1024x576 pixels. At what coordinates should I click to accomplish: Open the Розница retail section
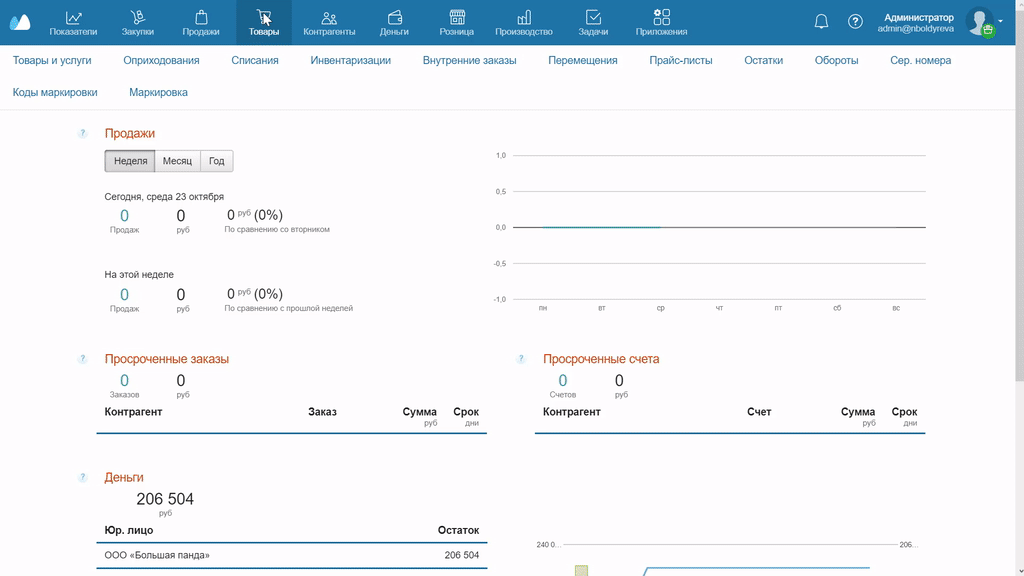click(456, 22)
